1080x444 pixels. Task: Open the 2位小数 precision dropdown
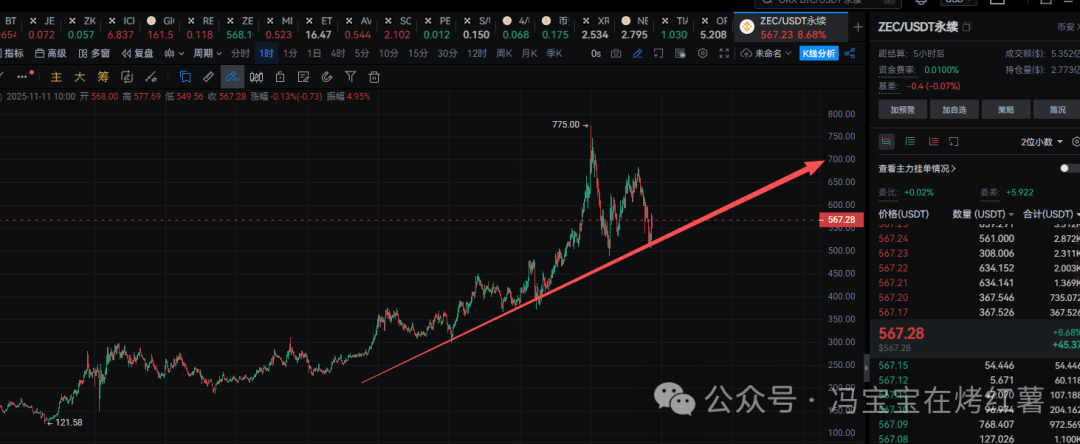(x=1043, y=142)
